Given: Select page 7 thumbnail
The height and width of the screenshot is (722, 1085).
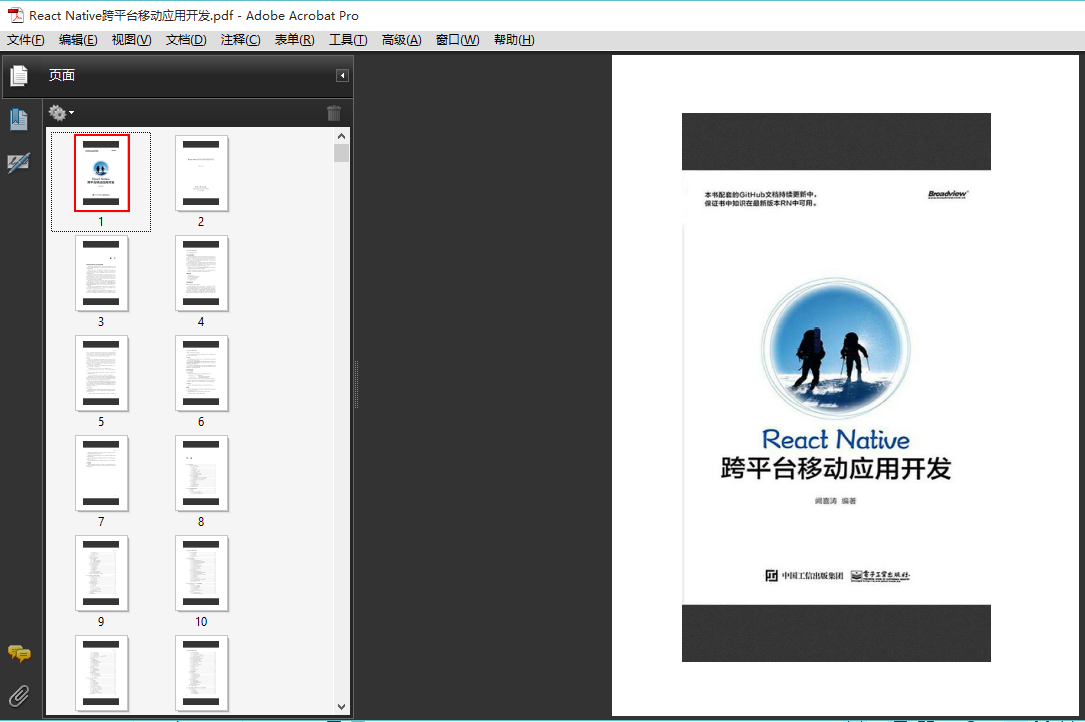Looking at the screenshot, I should coord(102,473).
